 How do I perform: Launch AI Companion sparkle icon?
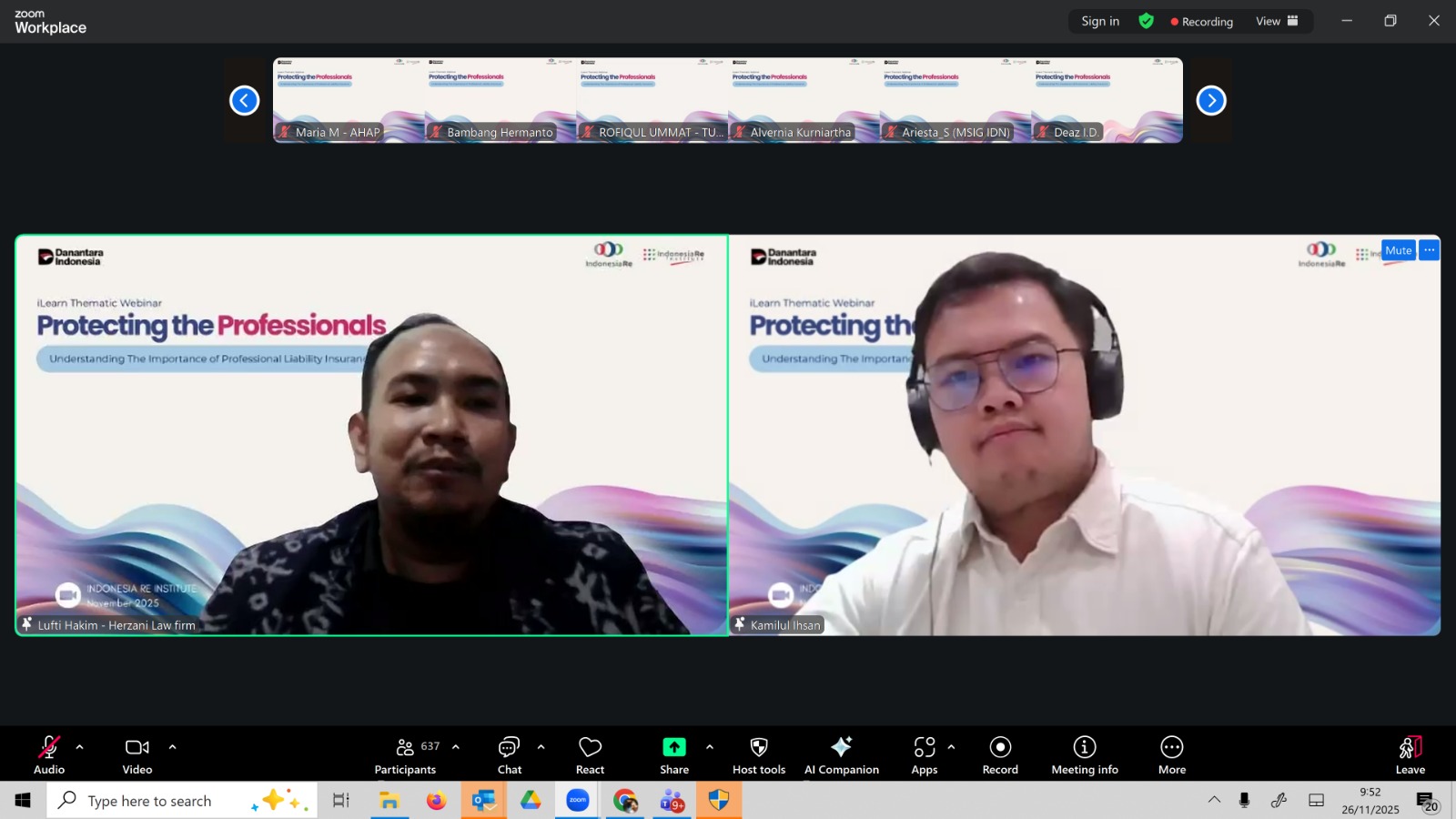pyautogui.click(x=841, y=755)
